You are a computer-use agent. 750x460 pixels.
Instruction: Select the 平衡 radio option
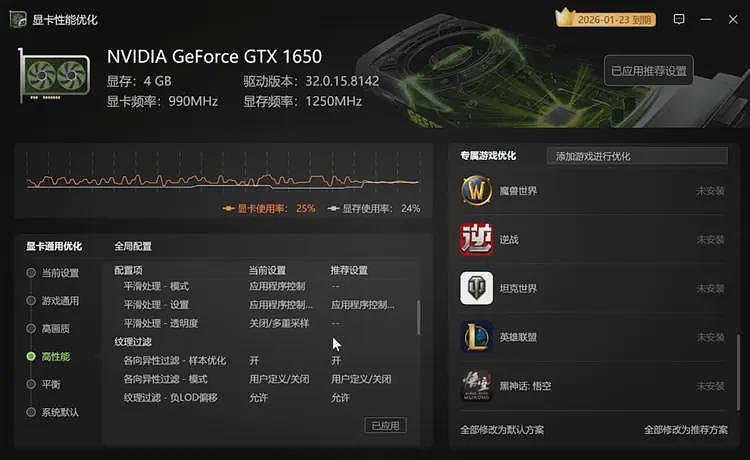(x=43, y=384)
